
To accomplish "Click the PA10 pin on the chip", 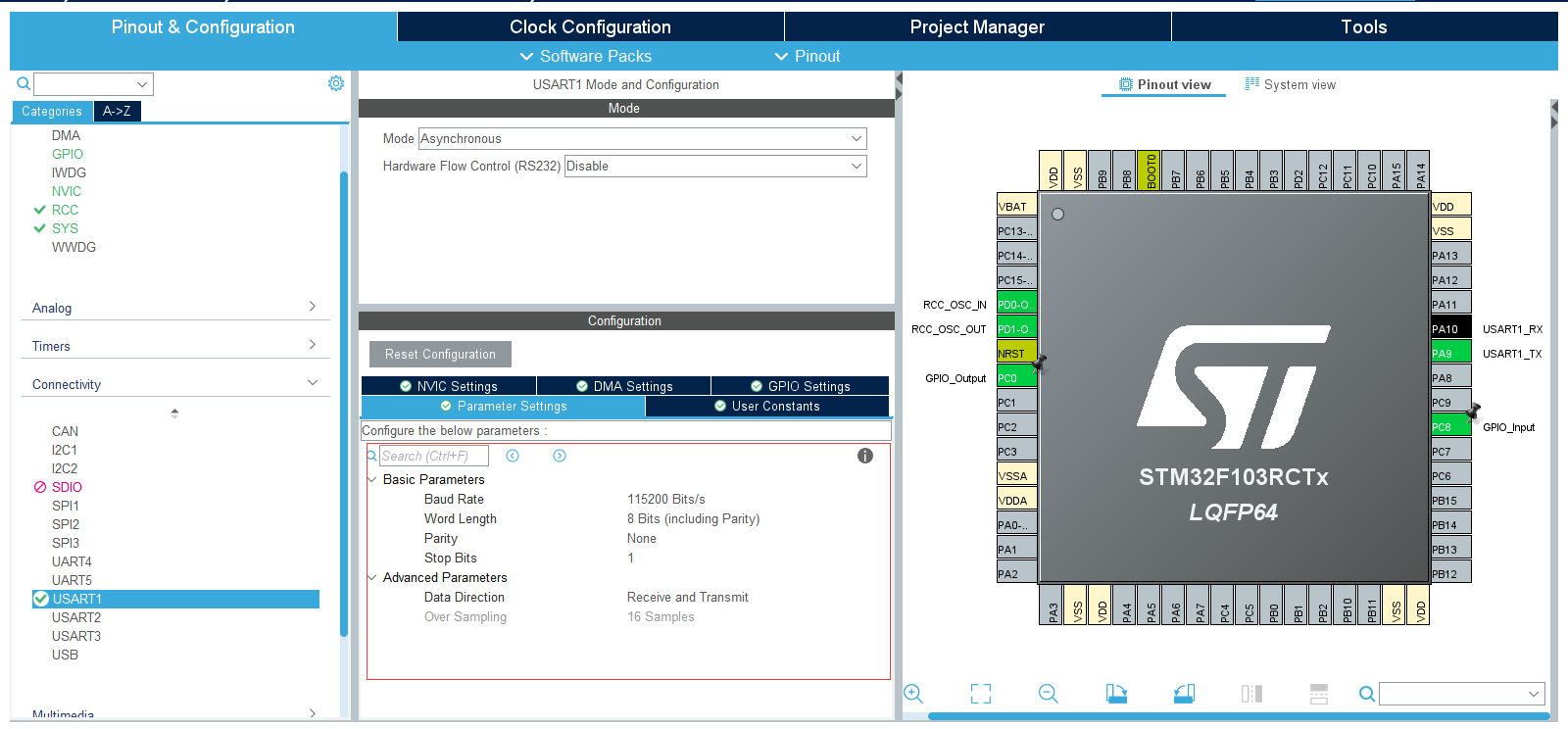I will tap(1451, 328).
